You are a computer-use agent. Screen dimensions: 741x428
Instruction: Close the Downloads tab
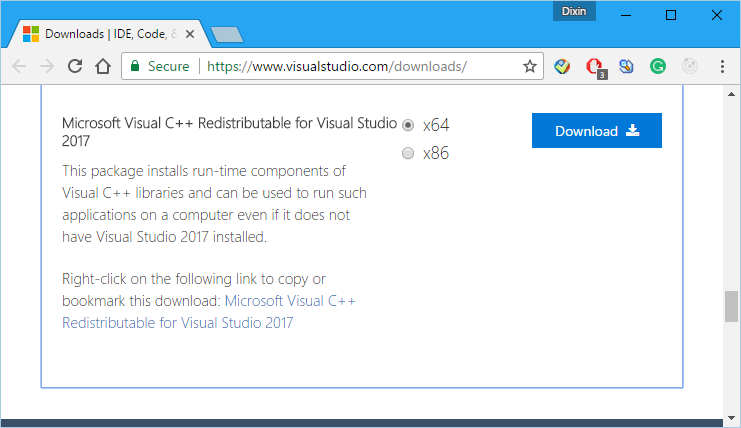[190, 34]
